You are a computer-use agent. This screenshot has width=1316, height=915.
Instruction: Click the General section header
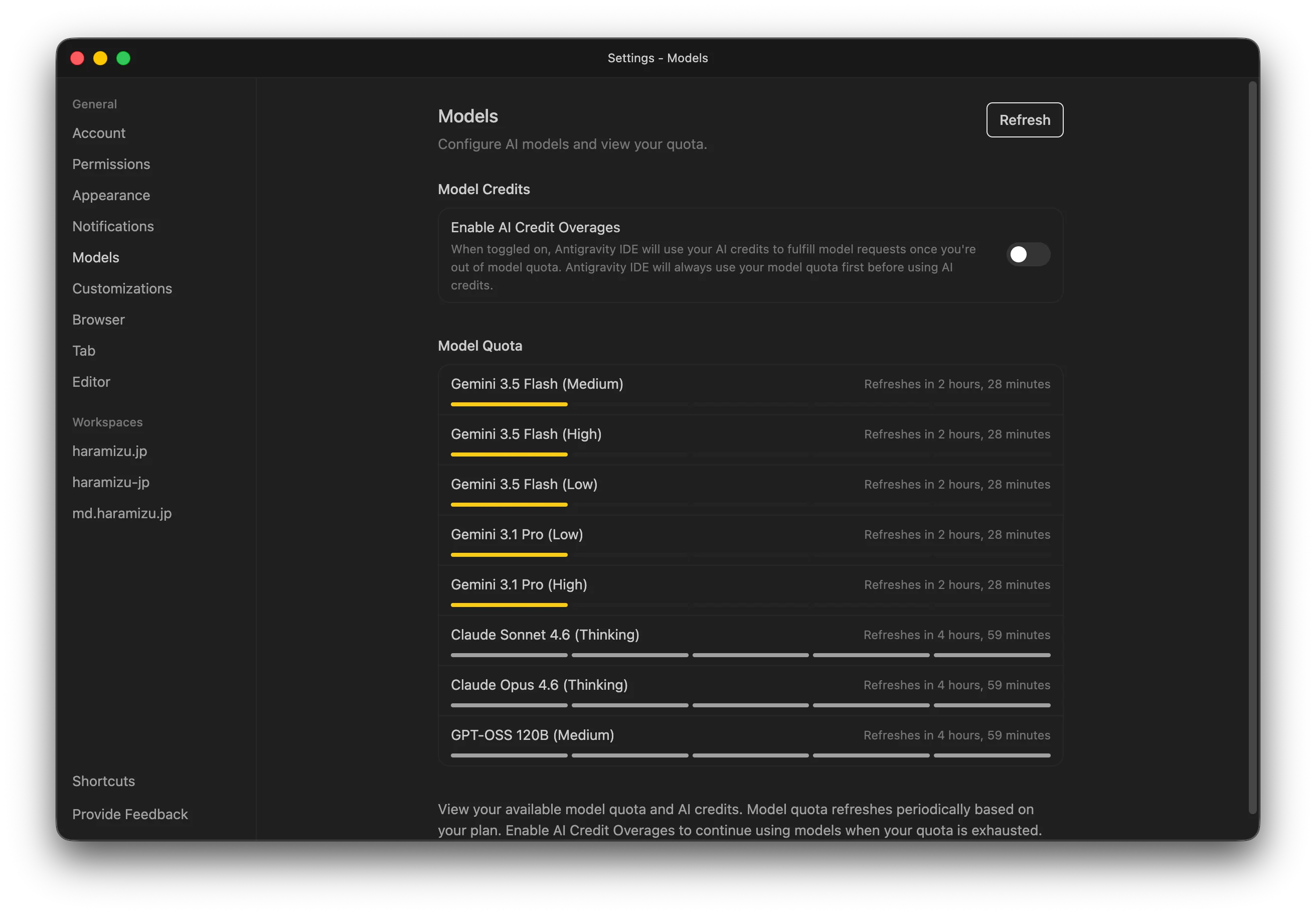pyautogui.click(x=95, y=104)
